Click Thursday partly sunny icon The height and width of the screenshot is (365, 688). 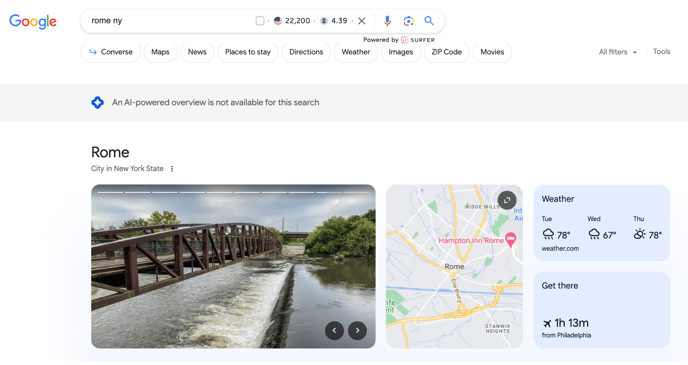[x=639, y=234]
